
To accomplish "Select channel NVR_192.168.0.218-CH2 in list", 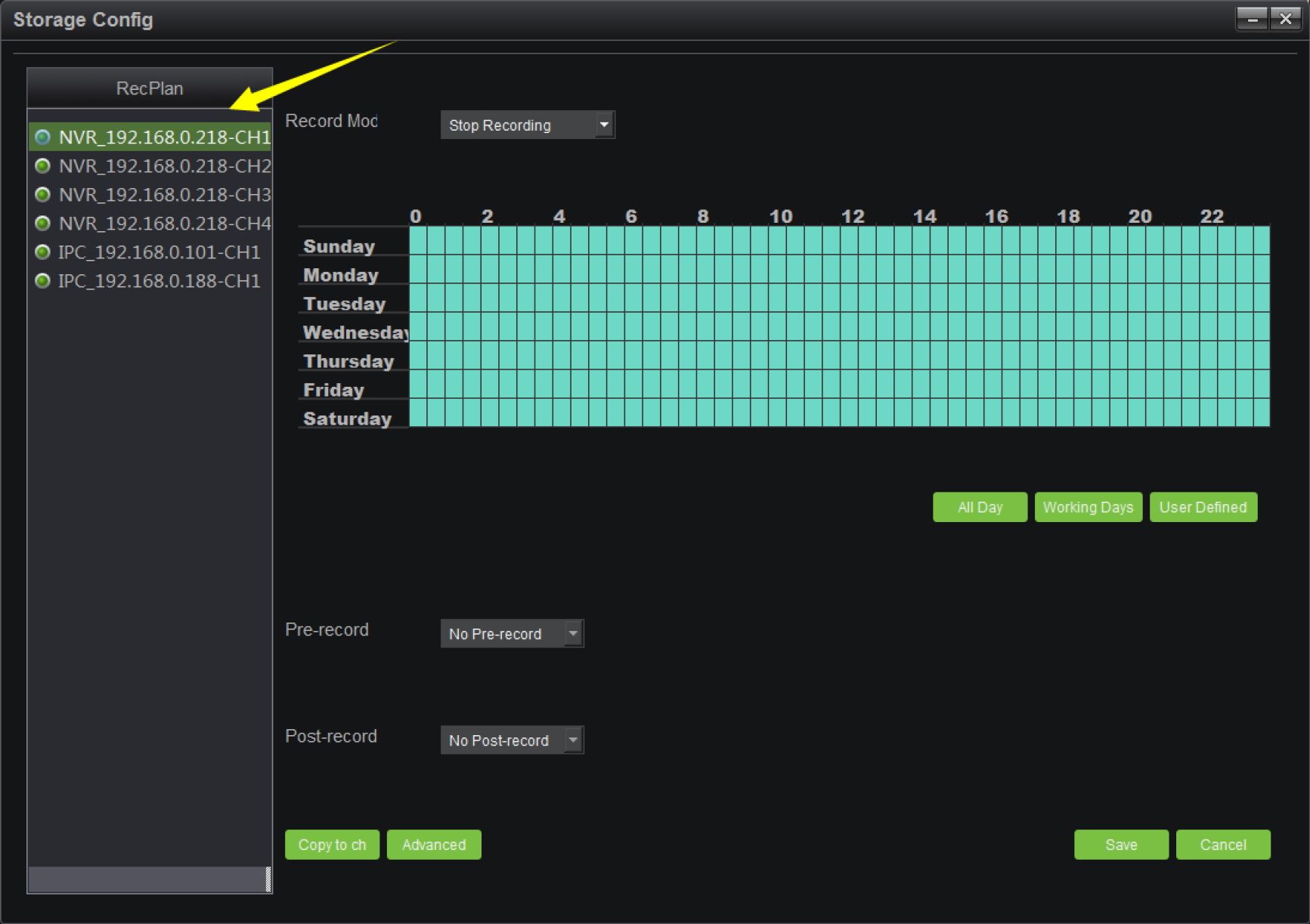I will tap(164, 165).
